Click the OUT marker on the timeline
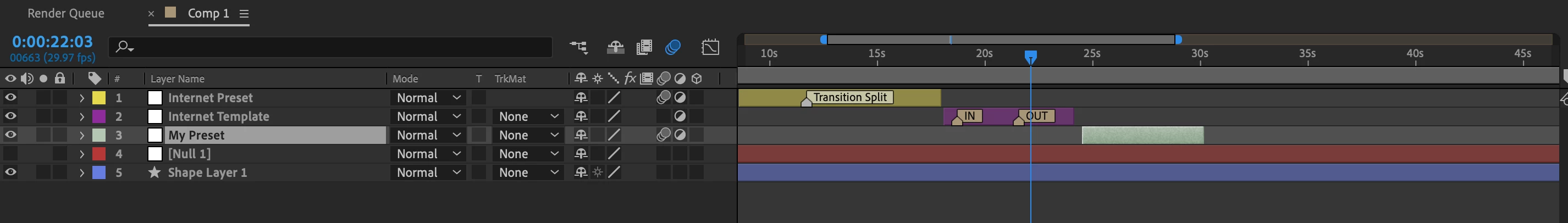The image size is (1568, 223). (x=1036, y=116)
